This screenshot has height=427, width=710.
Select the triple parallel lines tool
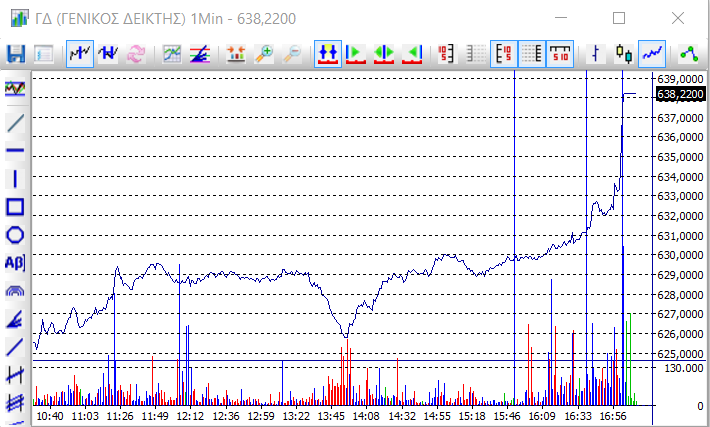15,402
